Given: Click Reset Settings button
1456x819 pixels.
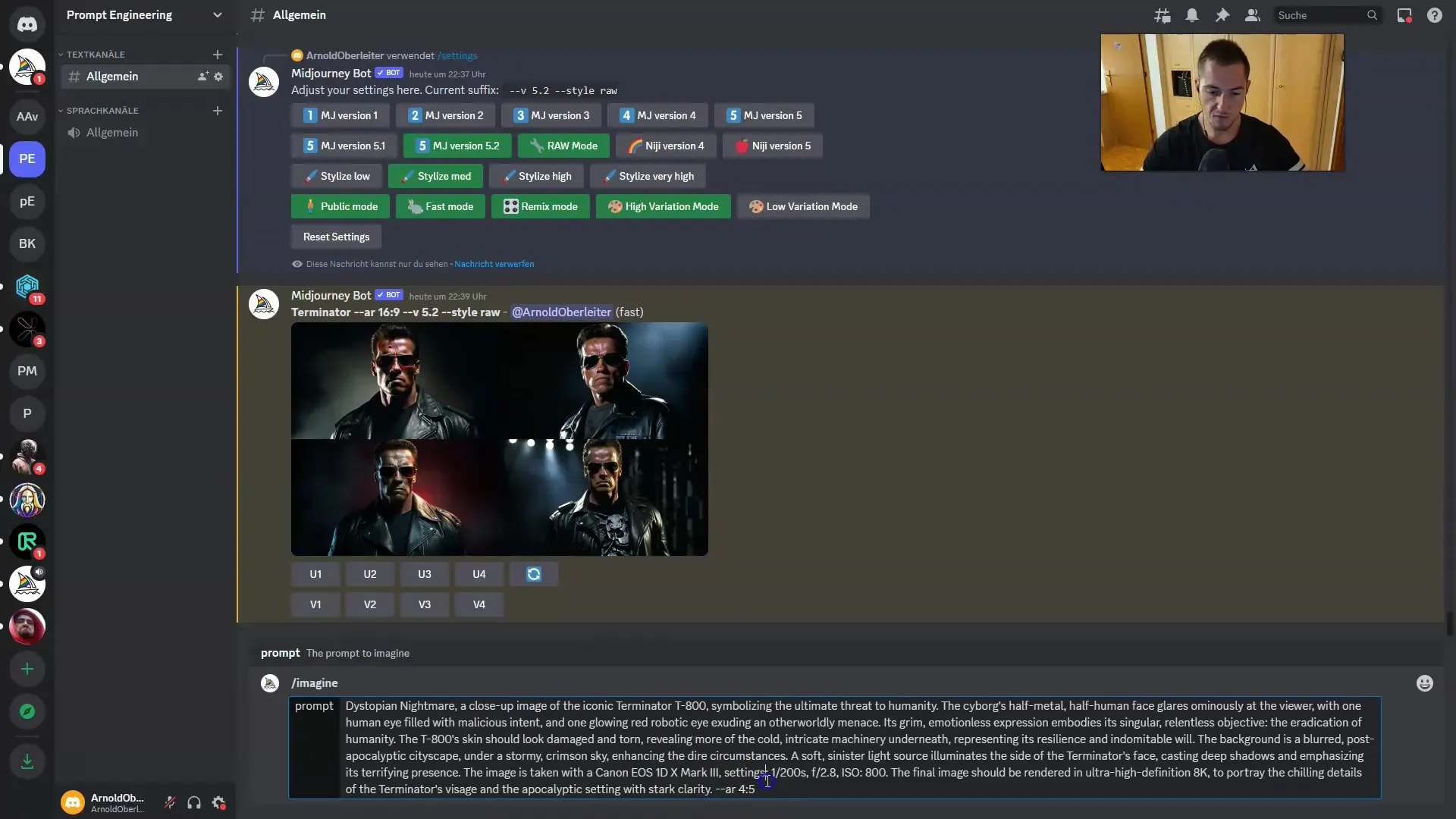Looking at the screenshot, I should [x=336, y=237].
